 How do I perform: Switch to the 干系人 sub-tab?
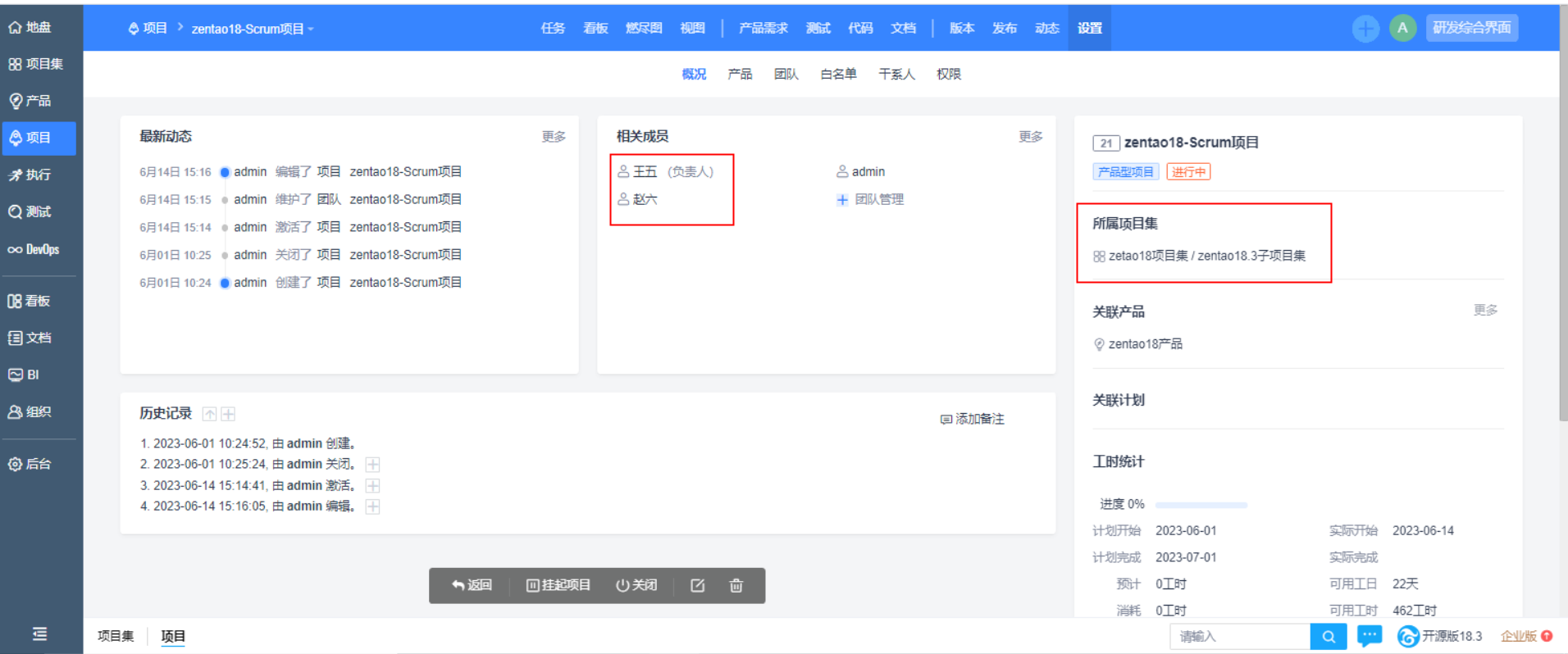897,74
